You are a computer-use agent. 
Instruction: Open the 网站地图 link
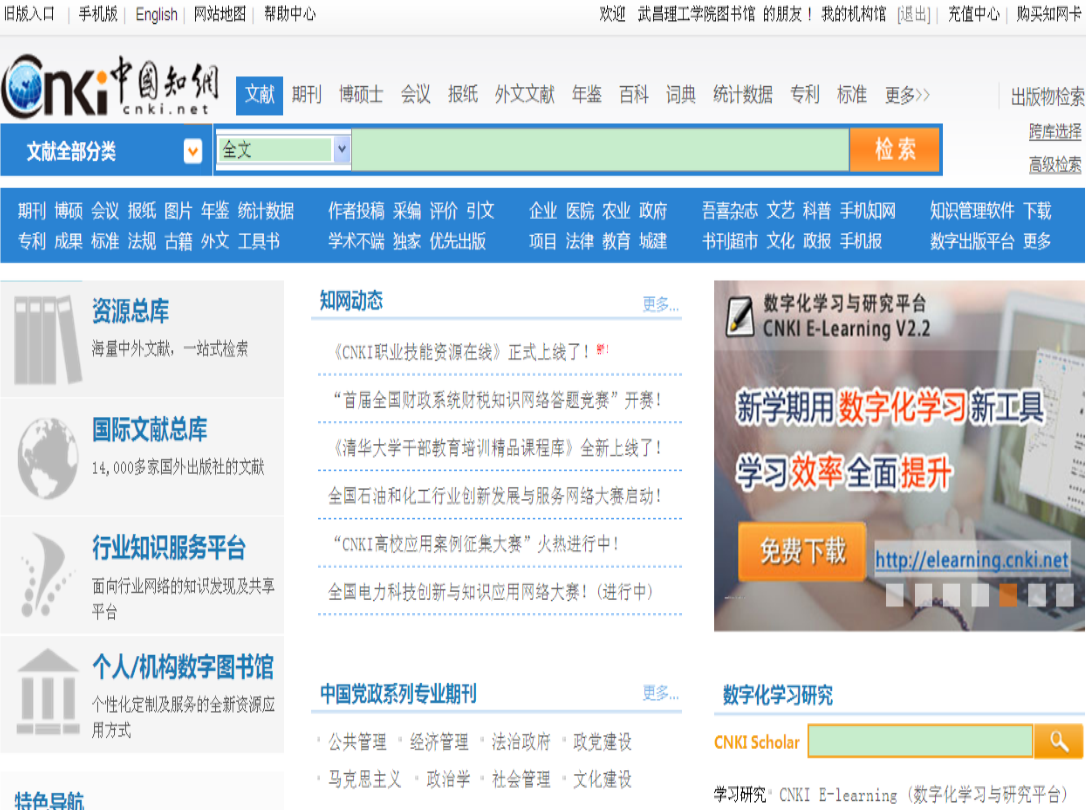pyautogui.click(x=220, y=14)
